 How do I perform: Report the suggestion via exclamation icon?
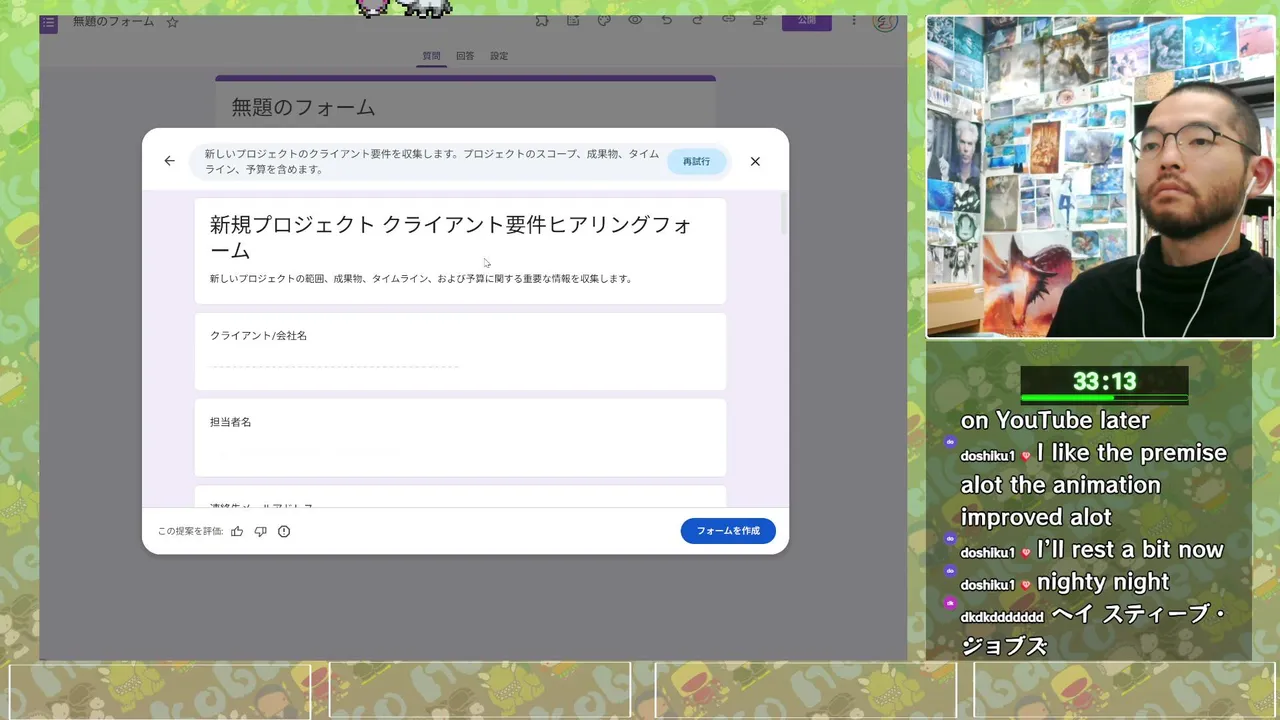coord(284,531)
